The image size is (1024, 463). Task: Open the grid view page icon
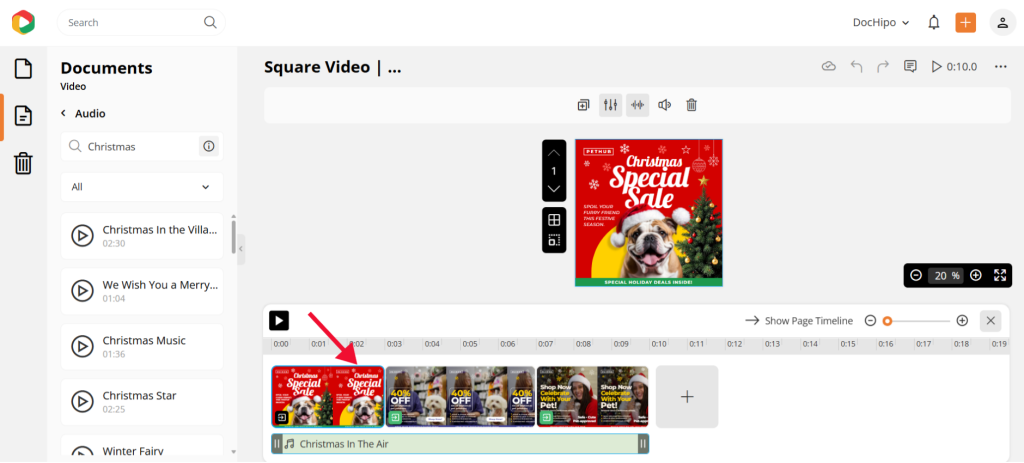(554, 219)
